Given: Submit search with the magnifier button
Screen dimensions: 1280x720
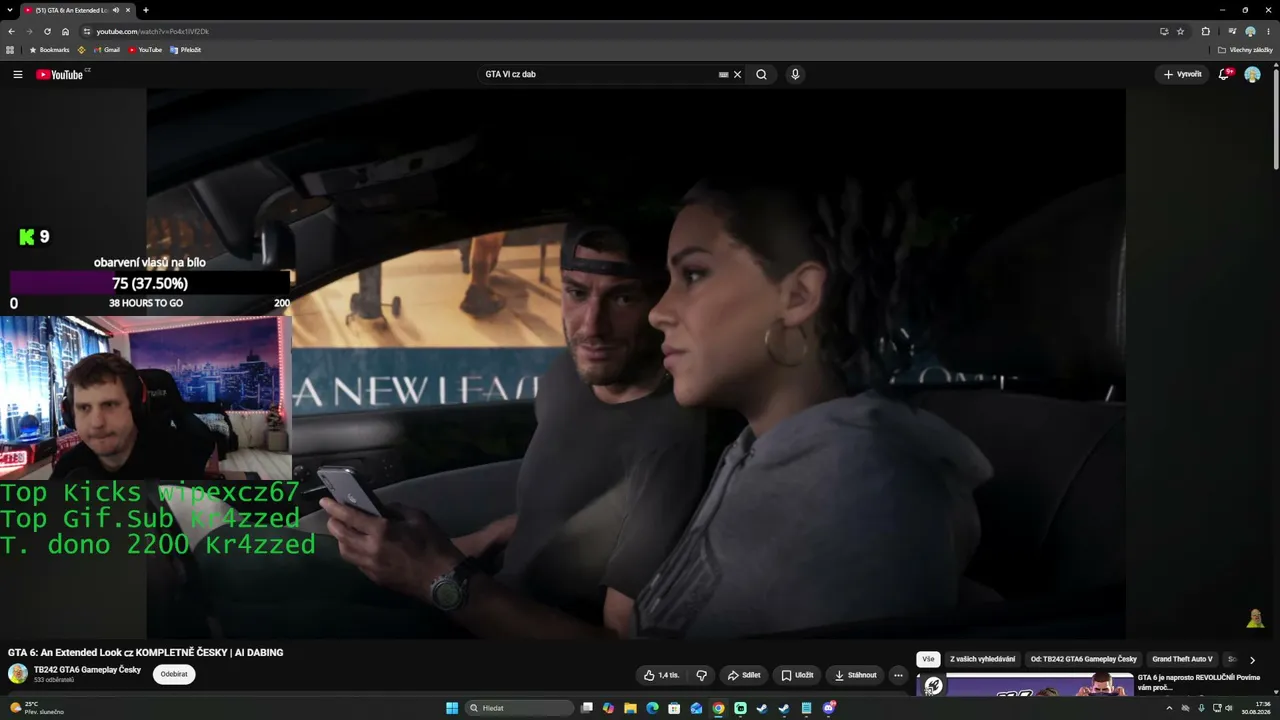Looking at the screenshot, I should coord(761,74).
